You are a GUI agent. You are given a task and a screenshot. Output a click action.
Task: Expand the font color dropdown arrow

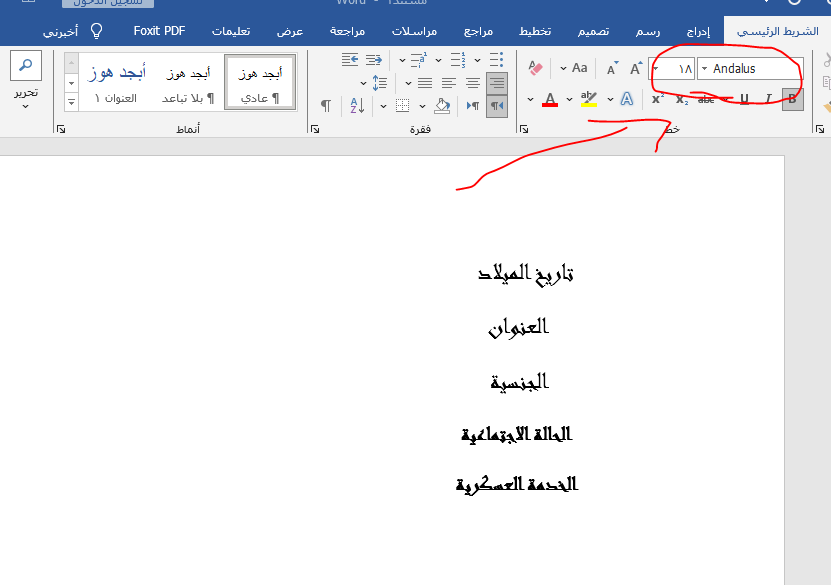(x=531, y=99)
